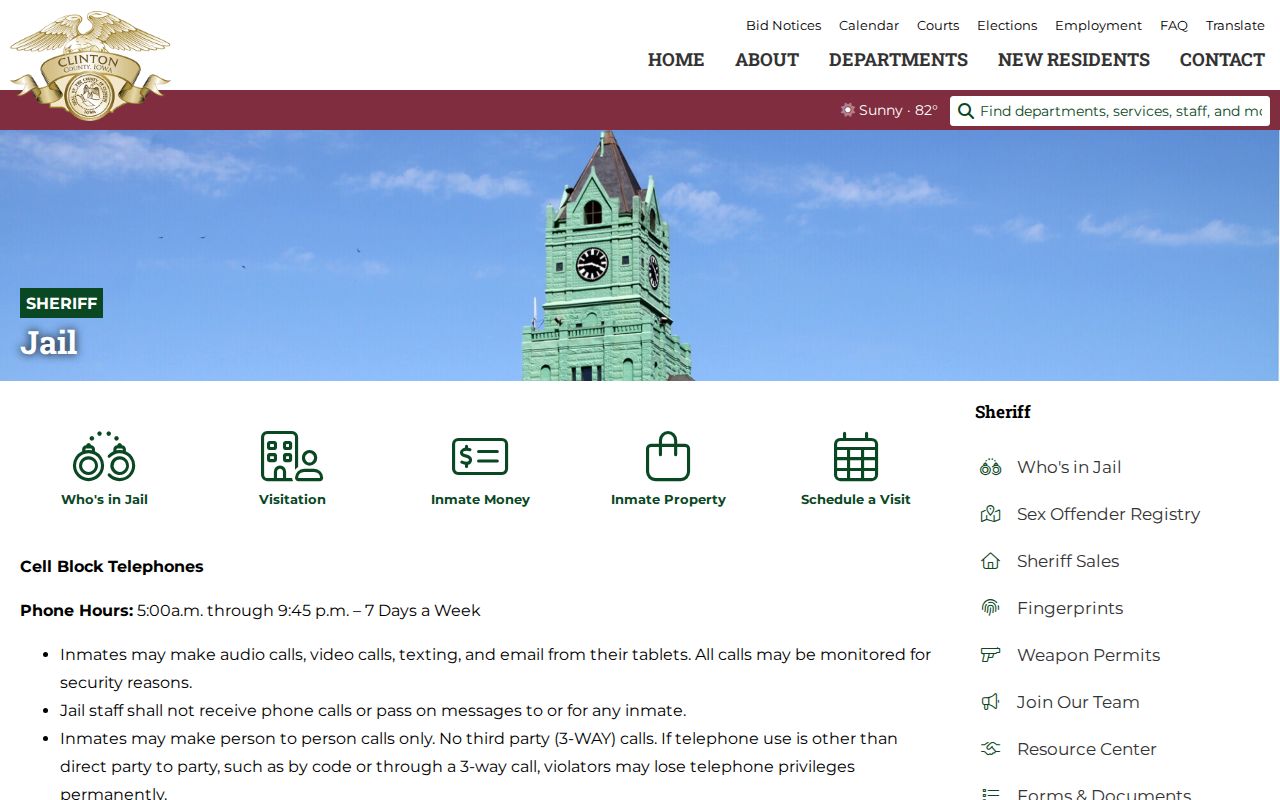Visit the Courts link
The height and width of the screenshot is (800, 1280).
click(938, 26)
